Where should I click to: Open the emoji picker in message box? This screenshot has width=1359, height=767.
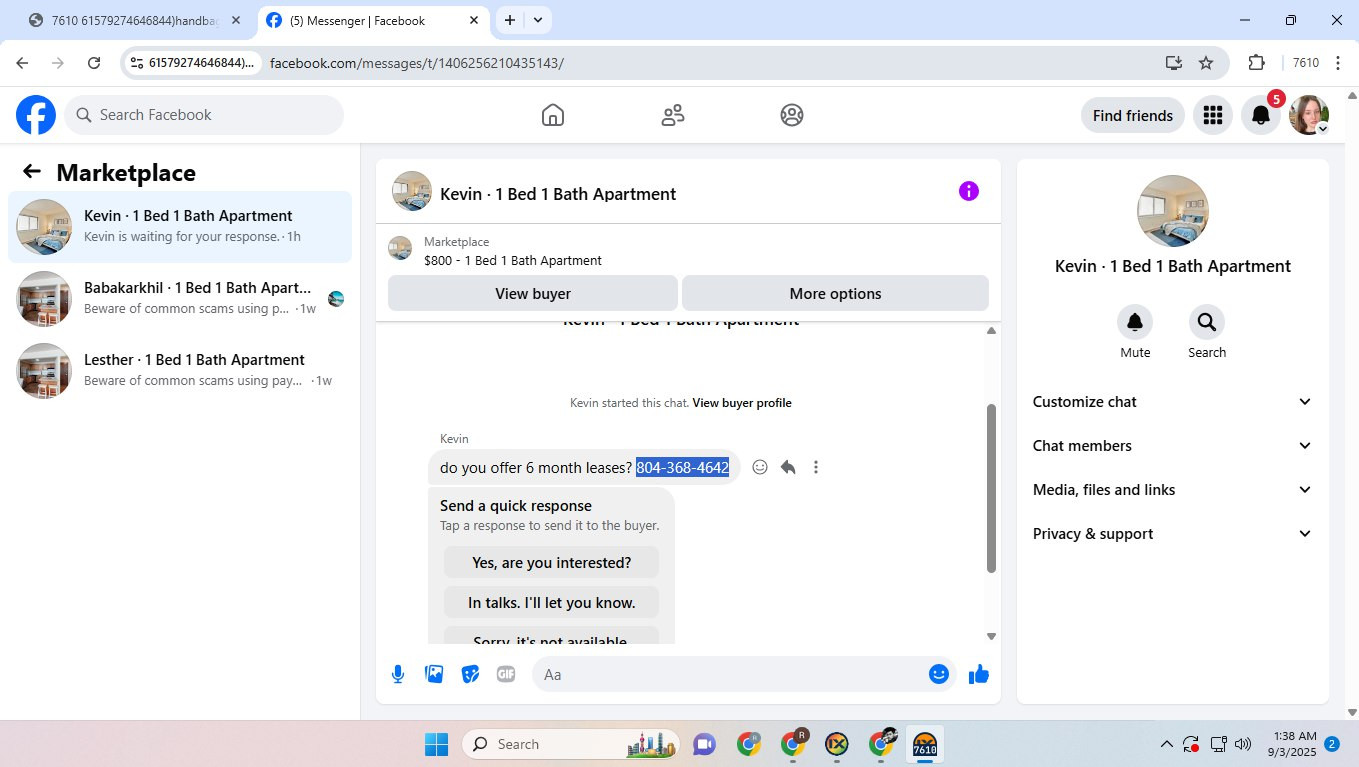point(938,674)
